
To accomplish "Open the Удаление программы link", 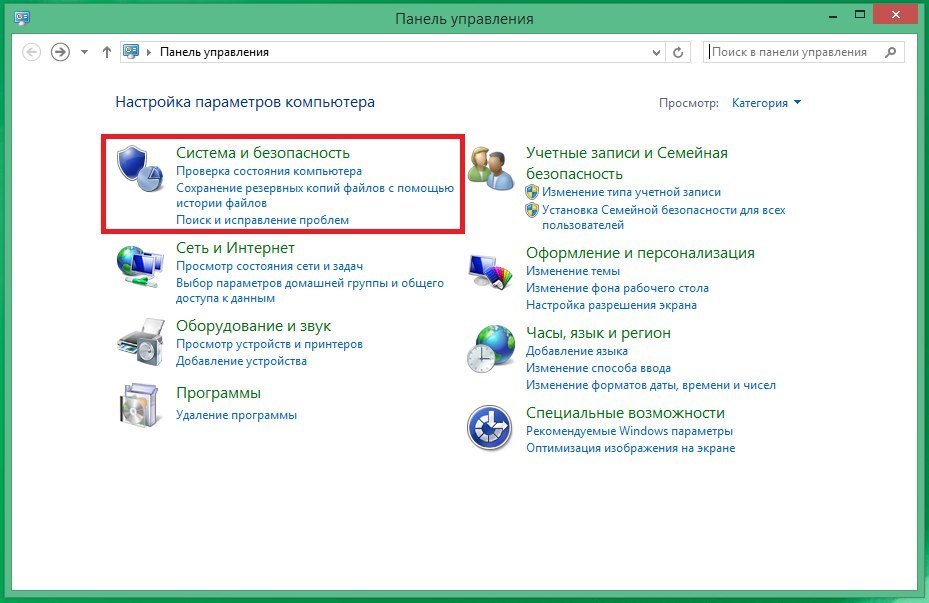I will (x=236, y=415).
